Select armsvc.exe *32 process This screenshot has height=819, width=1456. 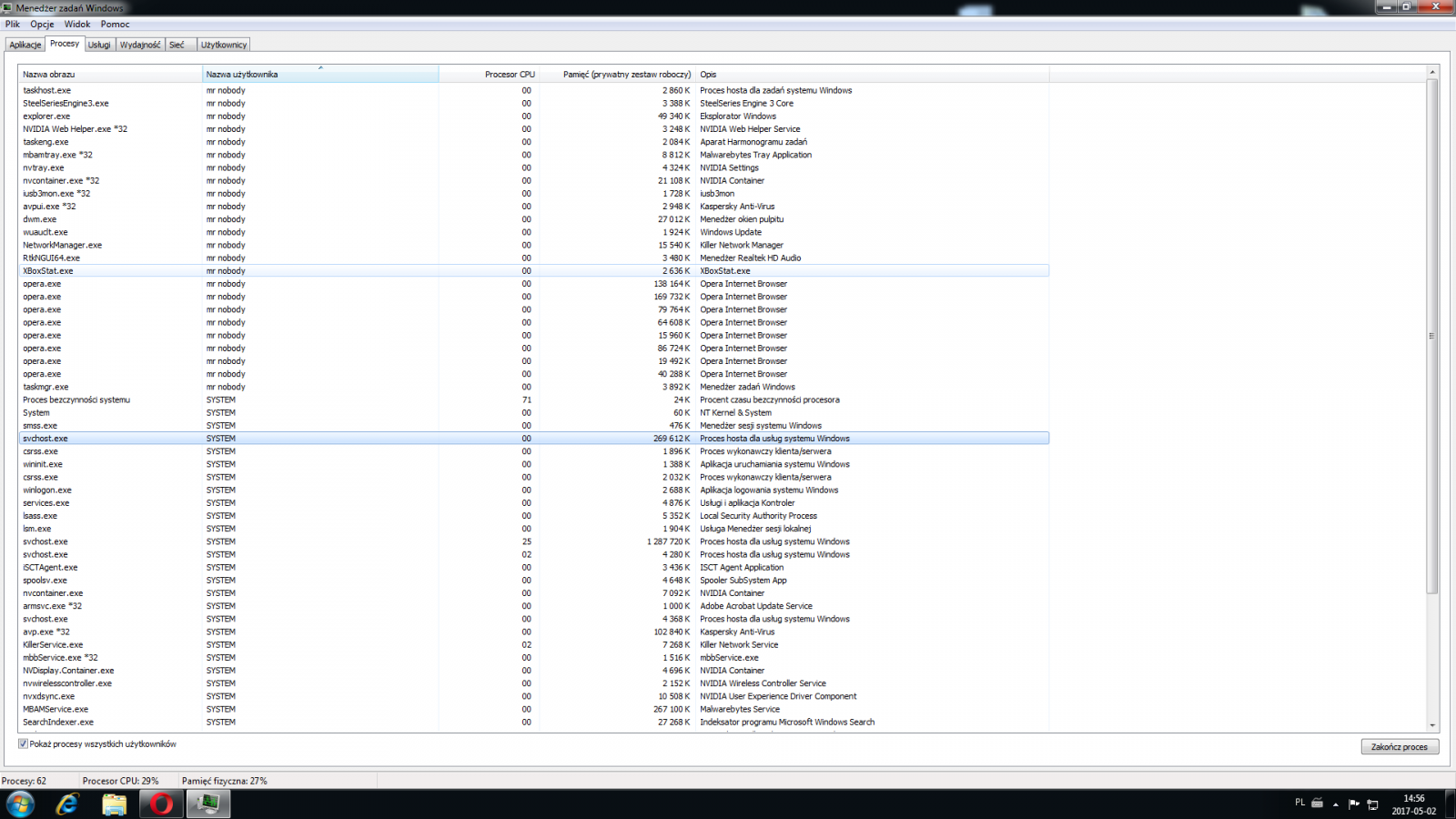click(534, 606)
